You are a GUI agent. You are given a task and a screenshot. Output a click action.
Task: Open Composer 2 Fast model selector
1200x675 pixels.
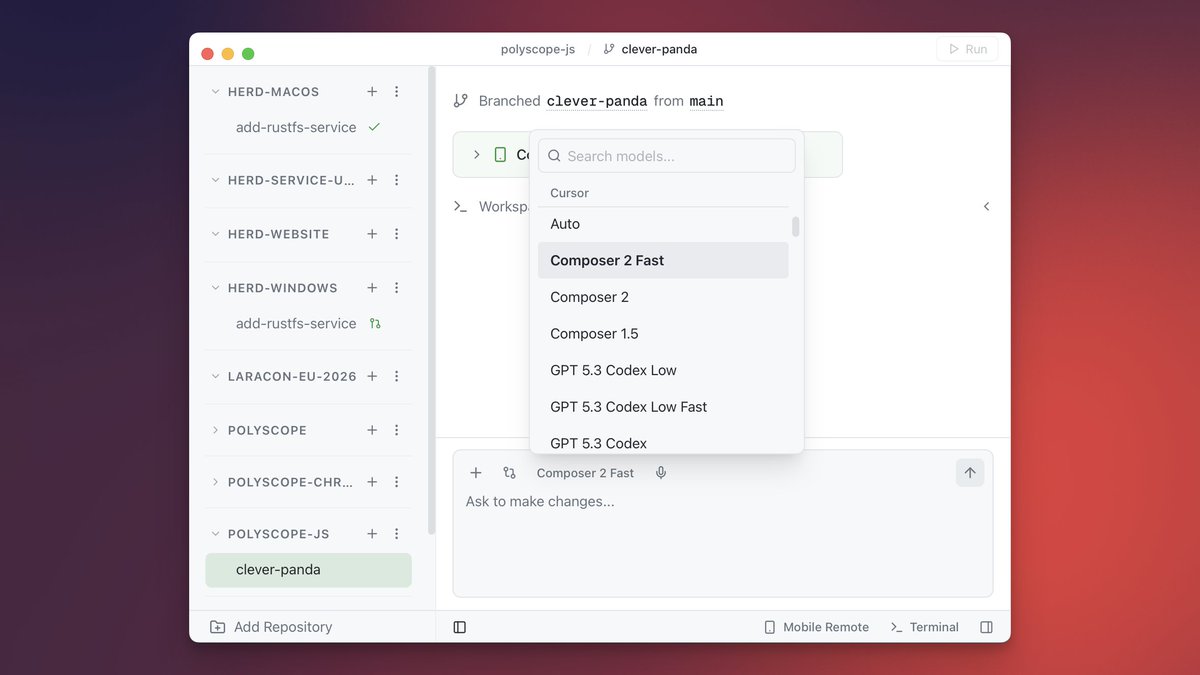tap(585, 473)
